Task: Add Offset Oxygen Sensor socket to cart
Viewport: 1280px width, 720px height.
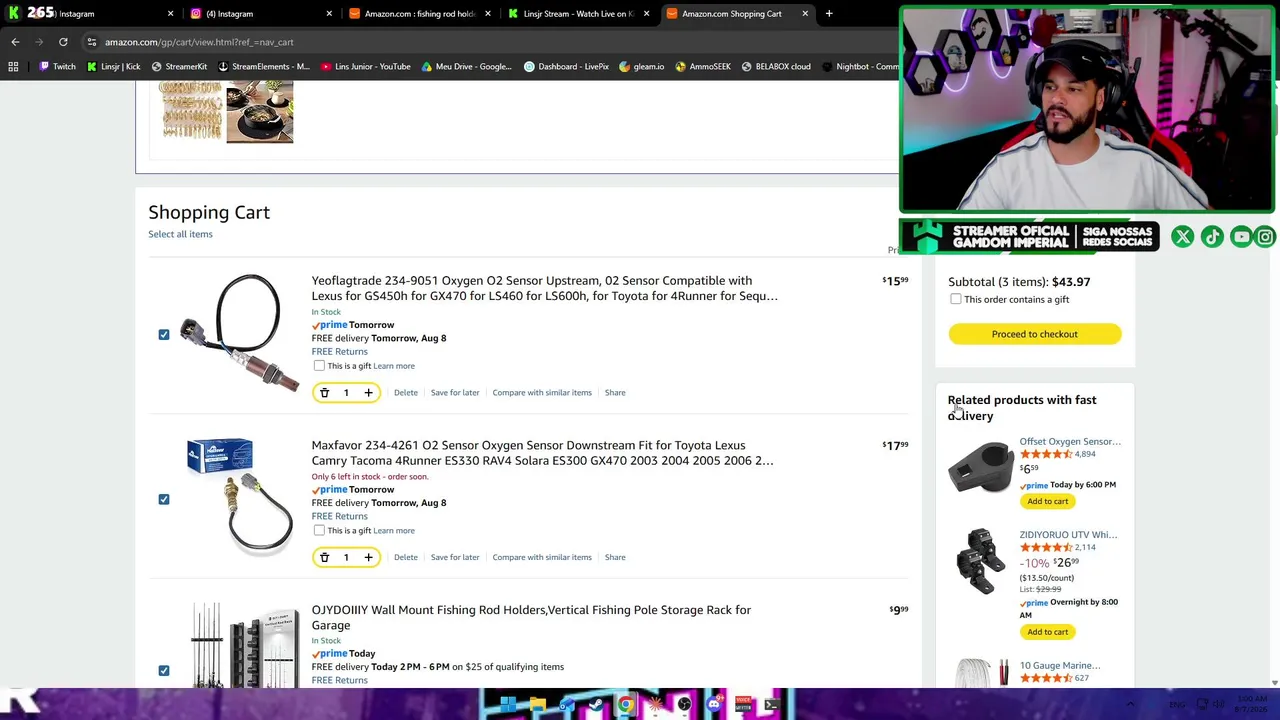Action: point(1048,502)
